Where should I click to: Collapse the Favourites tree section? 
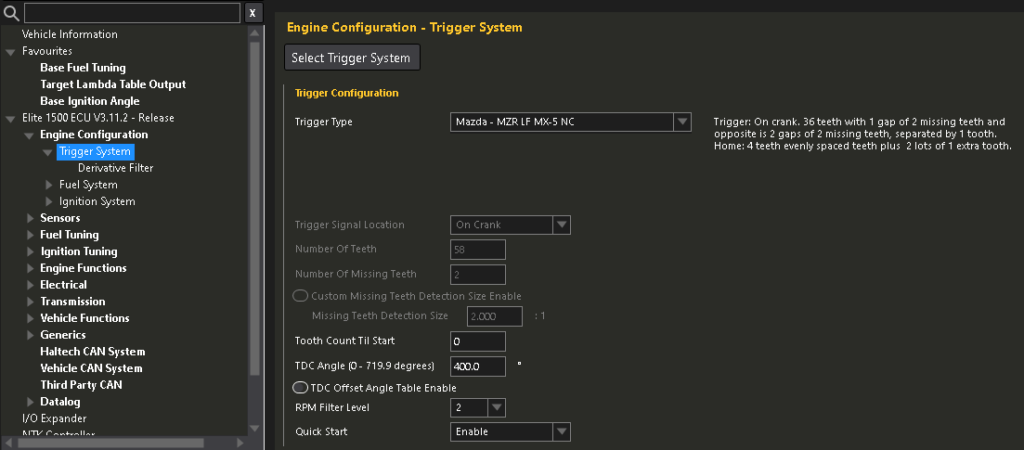point(11,51)
